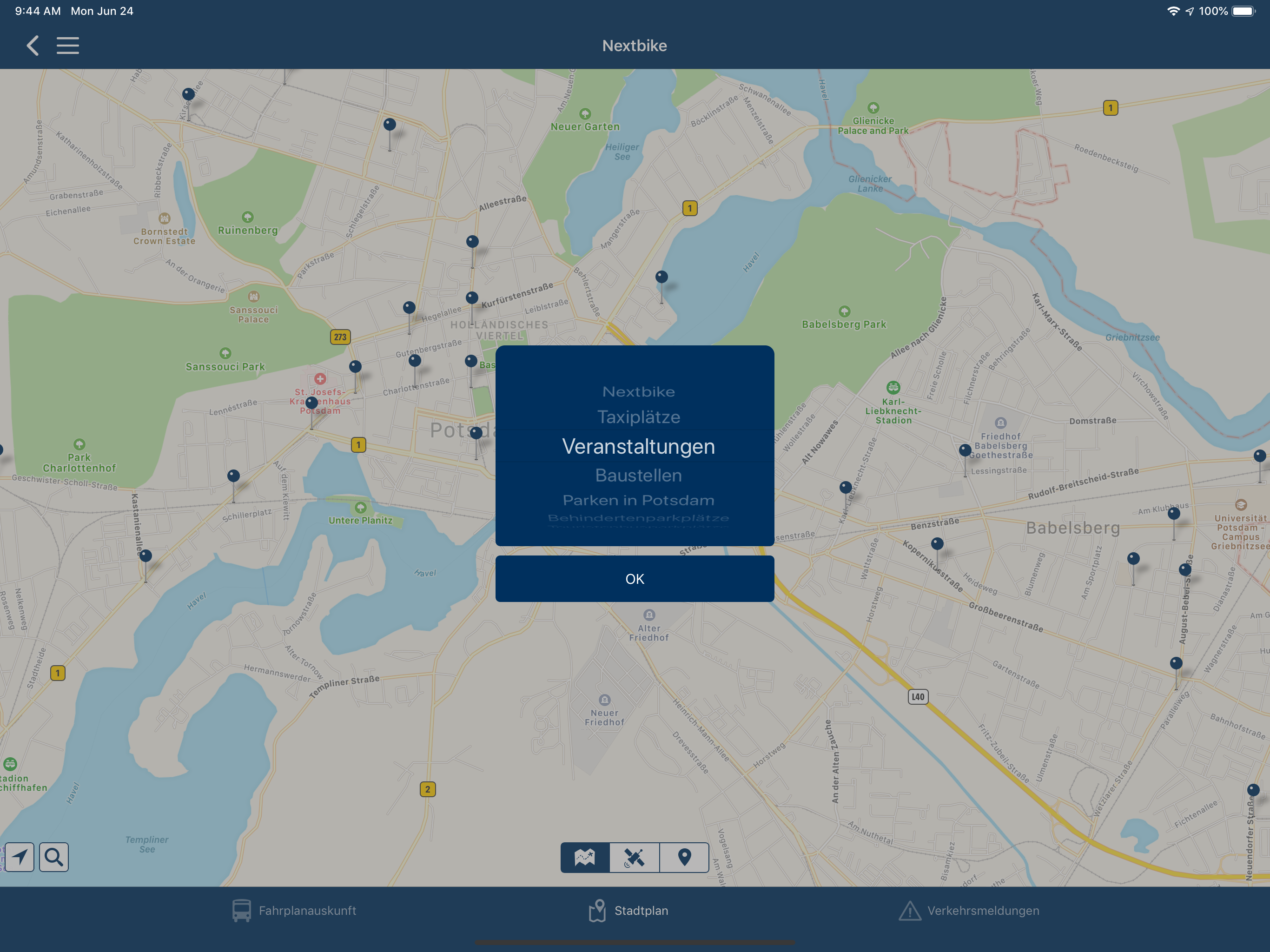This screenshot has height=952, width=1270.
Task: Open the Verkehrsmeldungen tab
Action: point(969,911)
